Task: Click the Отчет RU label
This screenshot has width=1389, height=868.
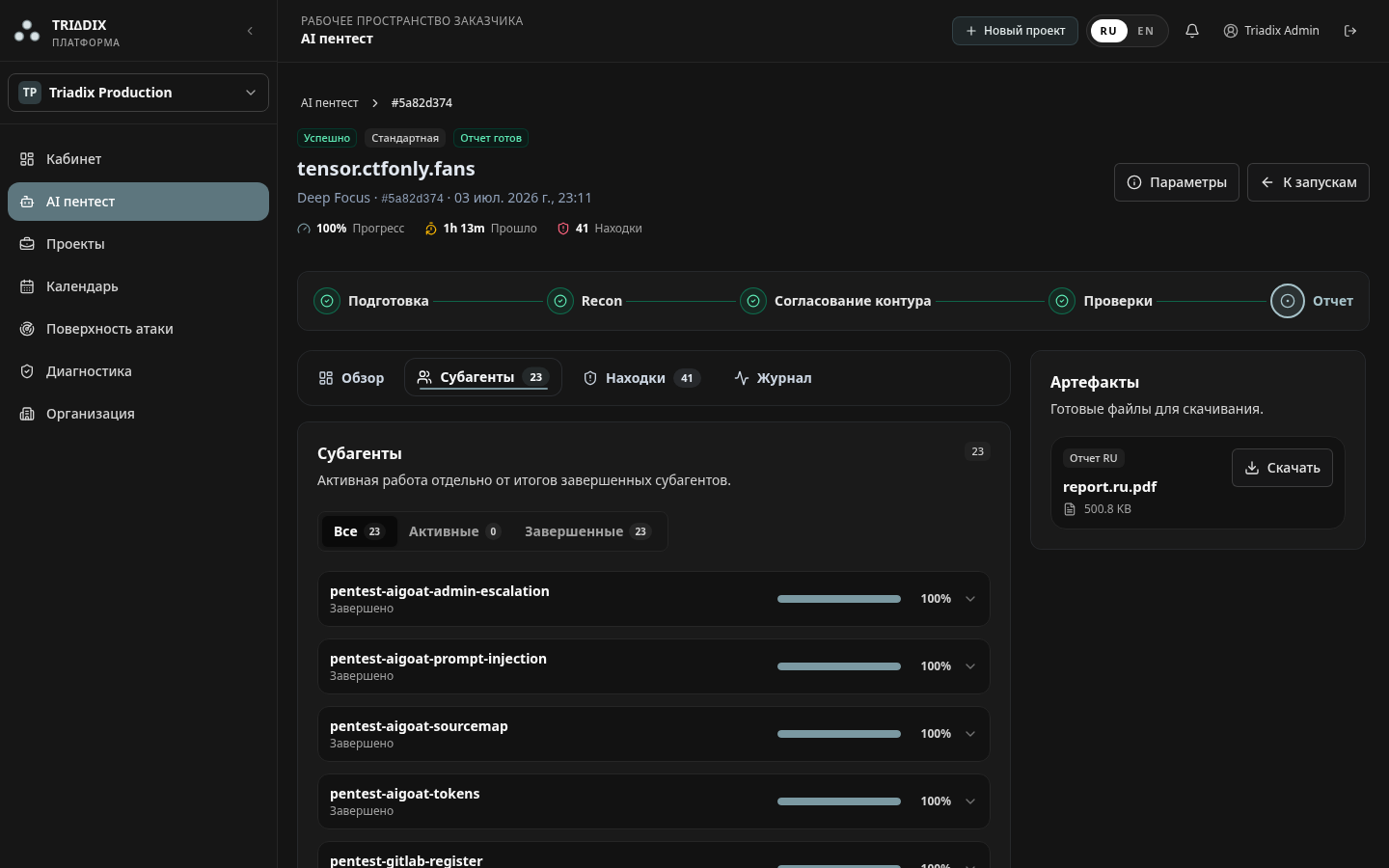Action: [1093, 458]
